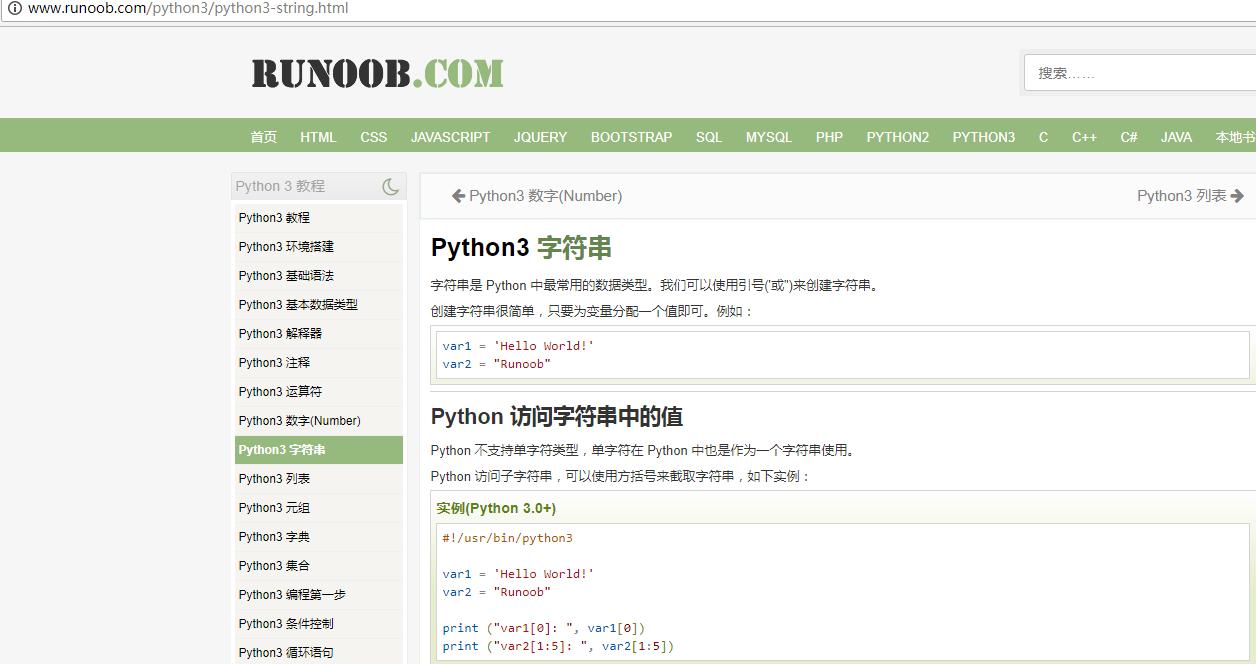This screenshot has height=664, width=1256.
Task: Select Python3 教程 in sidebar list
Action: tap(319, 218)
